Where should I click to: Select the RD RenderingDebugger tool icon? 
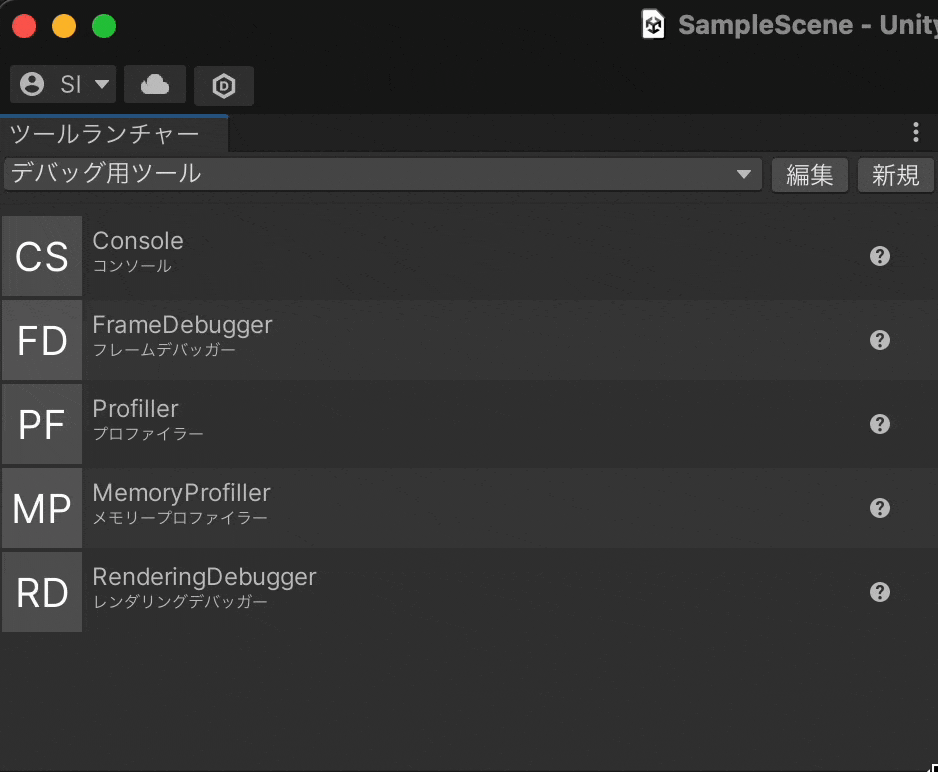pyautogui.click(x=41, y=592)
